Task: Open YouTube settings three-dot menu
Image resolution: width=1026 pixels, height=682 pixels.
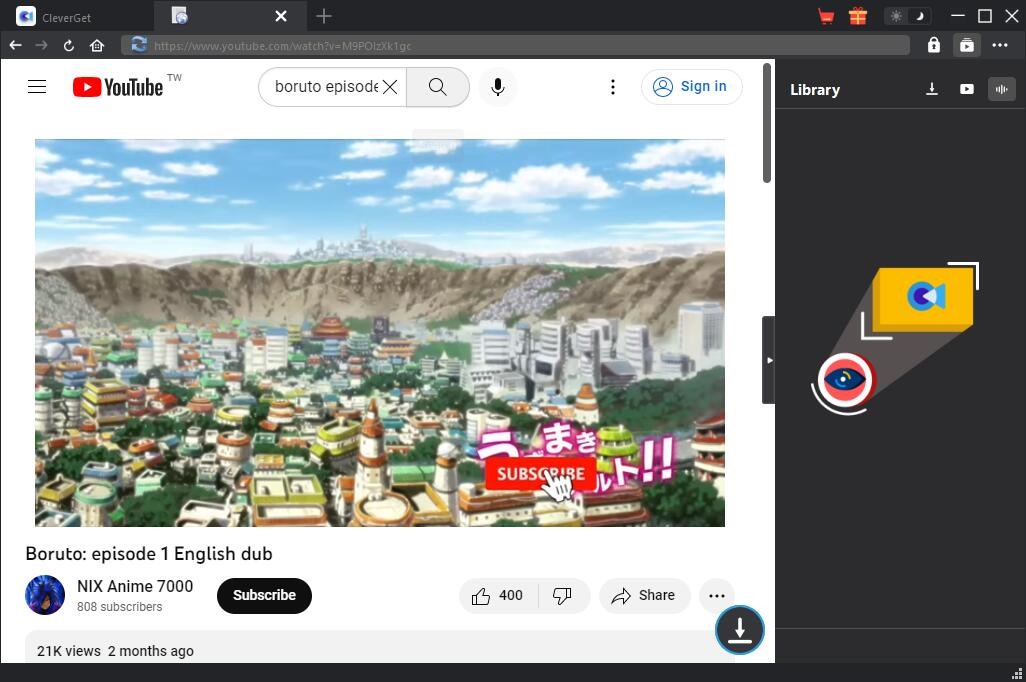Action: pos(613,87)
